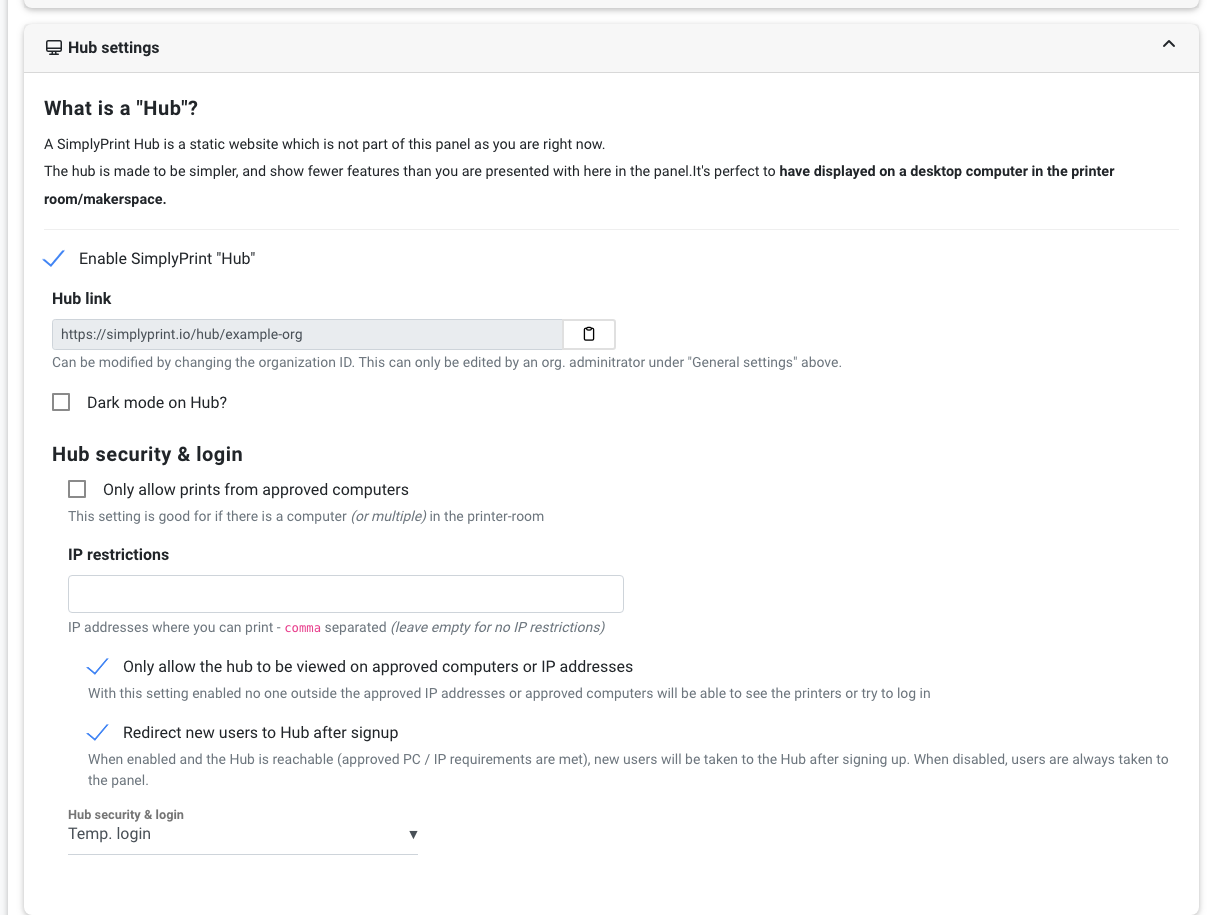
Task: Untick checkmark for viewing hub on approved computers
Action: coord(98,667)
